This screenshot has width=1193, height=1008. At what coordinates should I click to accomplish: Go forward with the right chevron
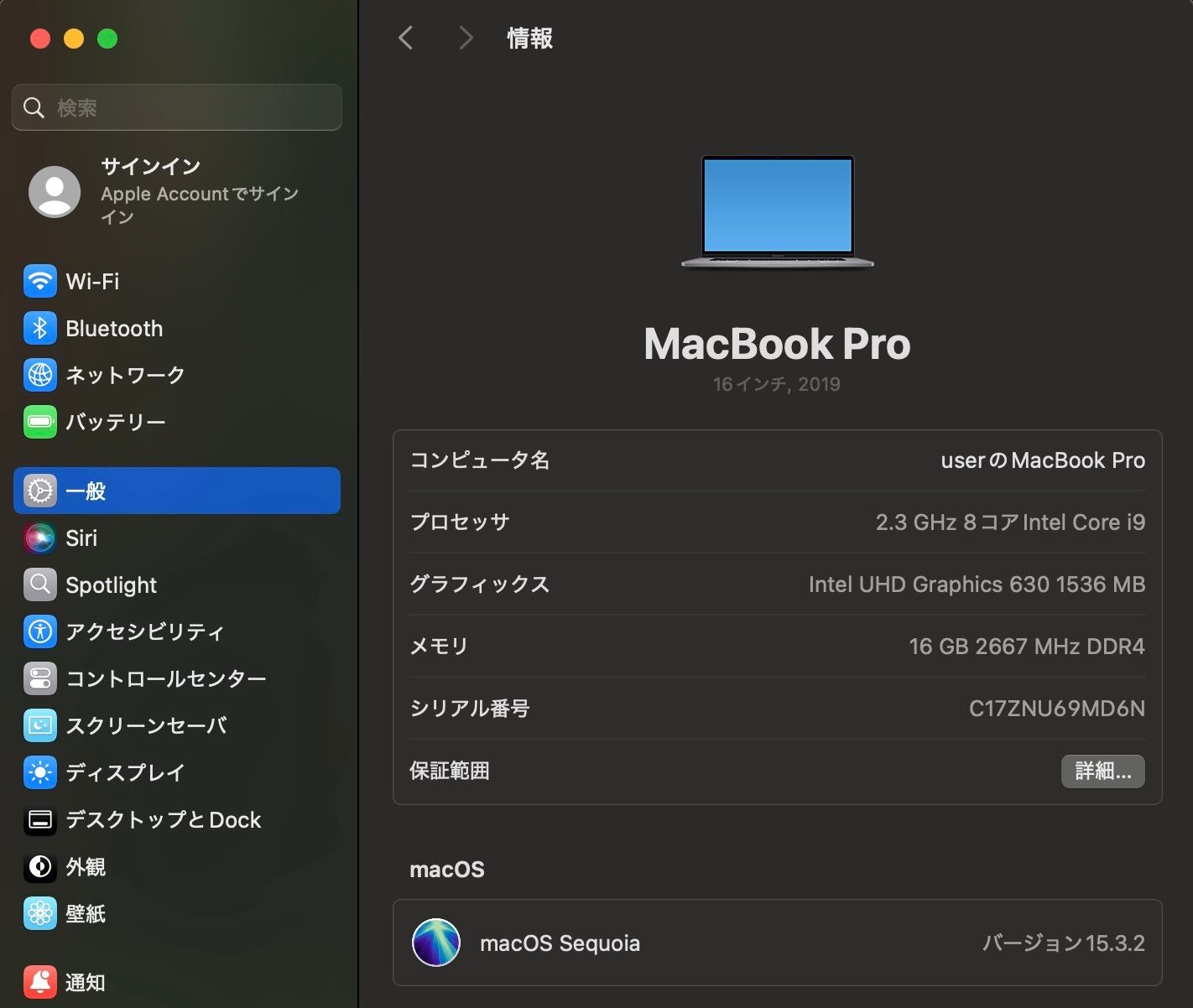coord(466,38)
